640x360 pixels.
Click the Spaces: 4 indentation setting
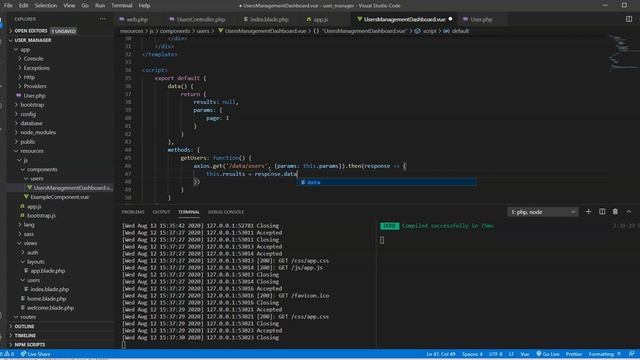tap(472, 354)
